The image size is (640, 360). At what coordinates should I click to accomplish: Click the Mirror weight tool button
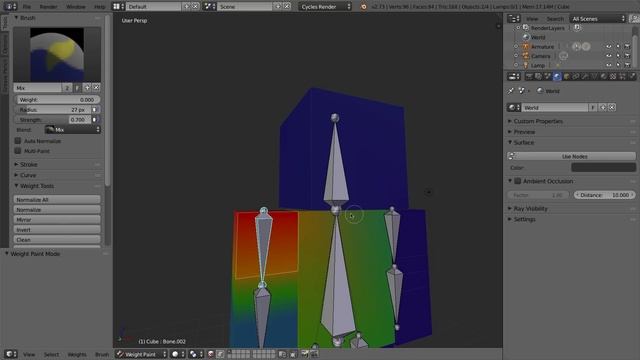(57, 220)
